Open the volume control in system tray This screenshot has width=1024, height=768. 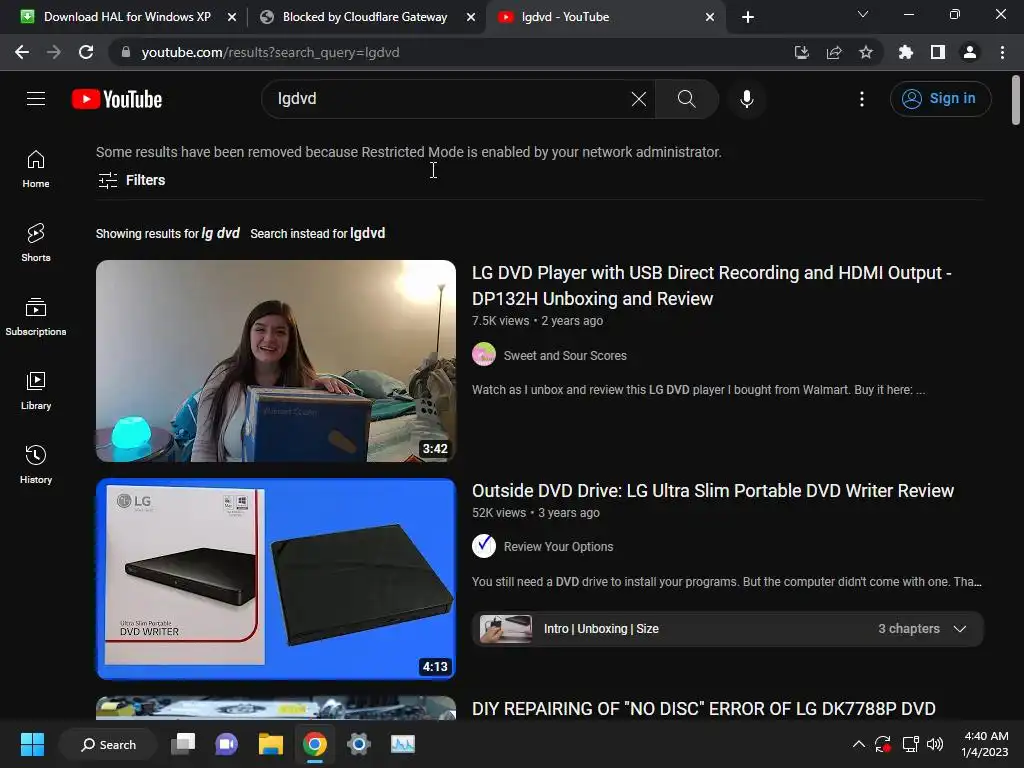click(x=935, y=744)
